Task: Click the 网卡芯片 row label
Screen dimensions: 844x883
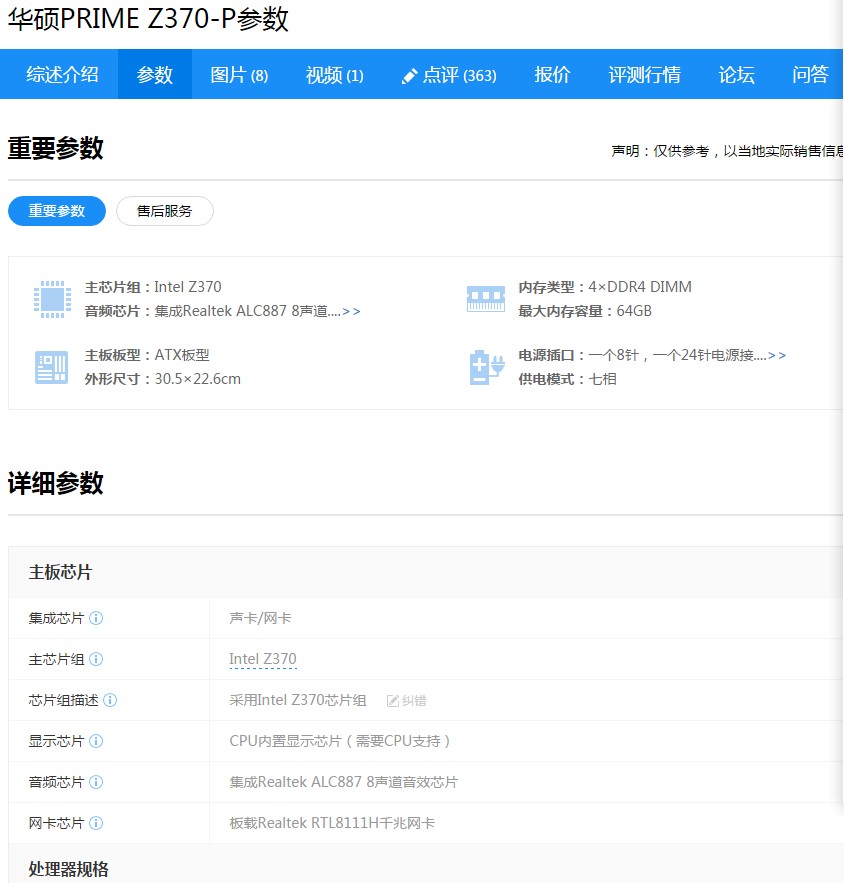Action: coord(56,823)
